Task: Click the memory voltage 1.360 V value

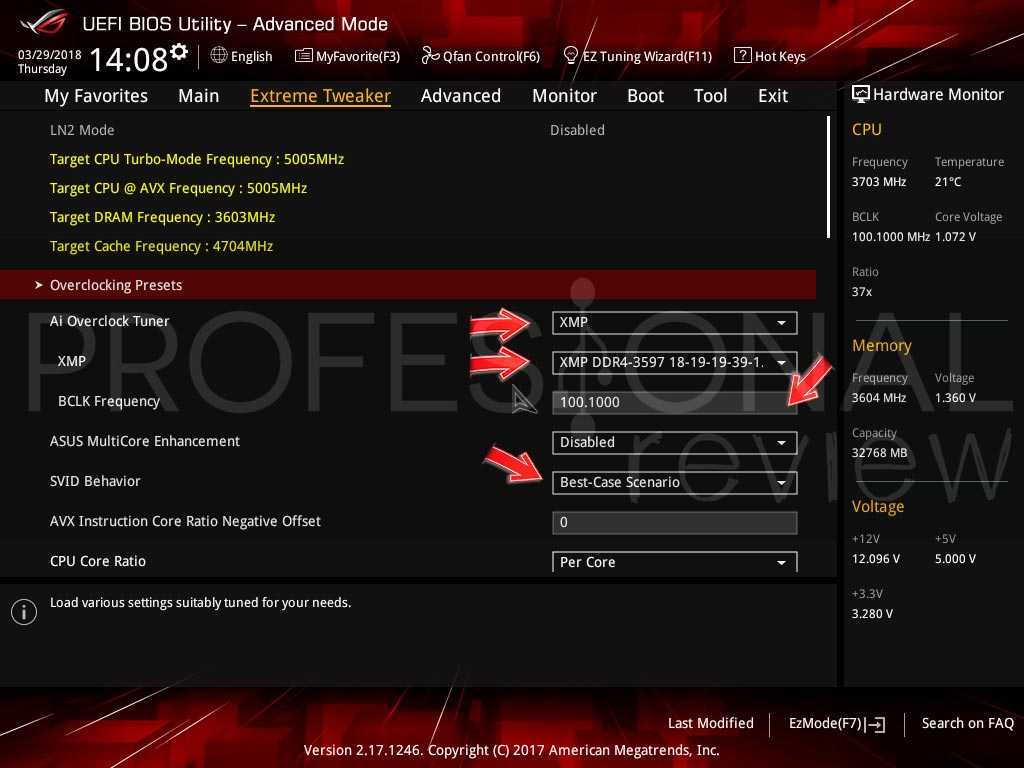Action: coord(955,398)
